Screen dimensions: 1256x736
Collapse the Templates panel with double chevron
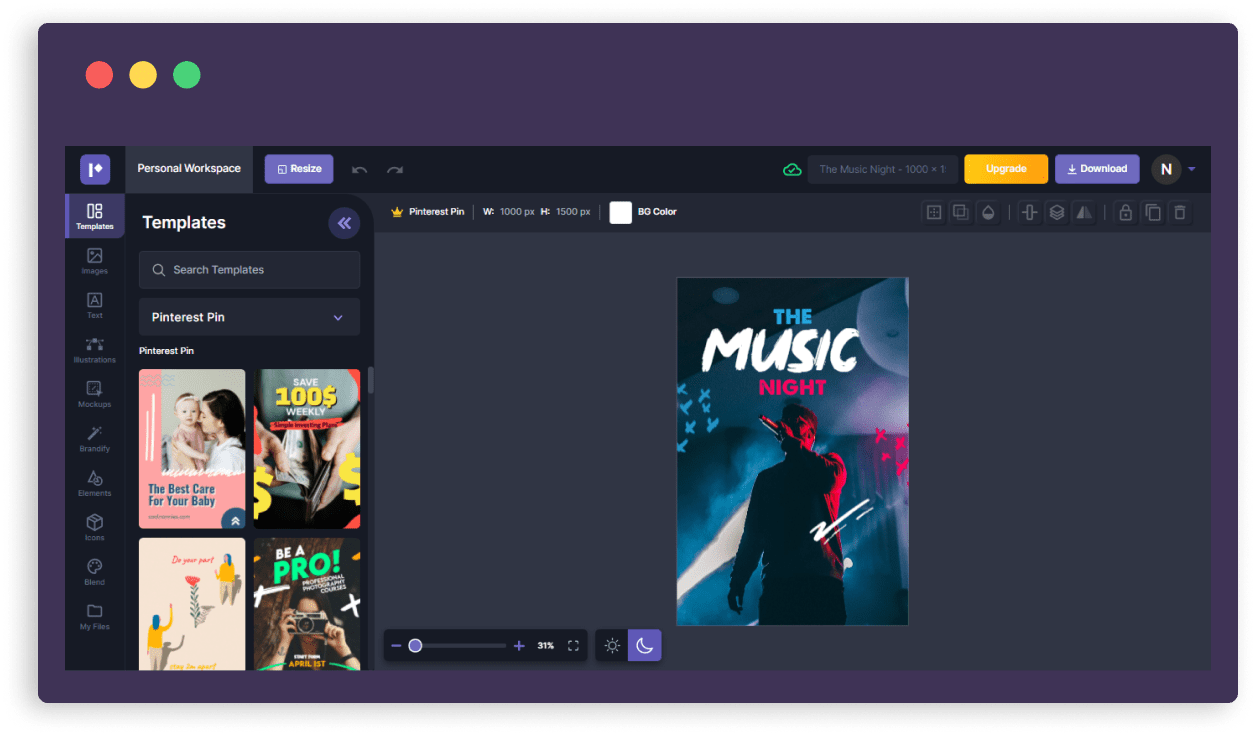click(x=344, y=223)
